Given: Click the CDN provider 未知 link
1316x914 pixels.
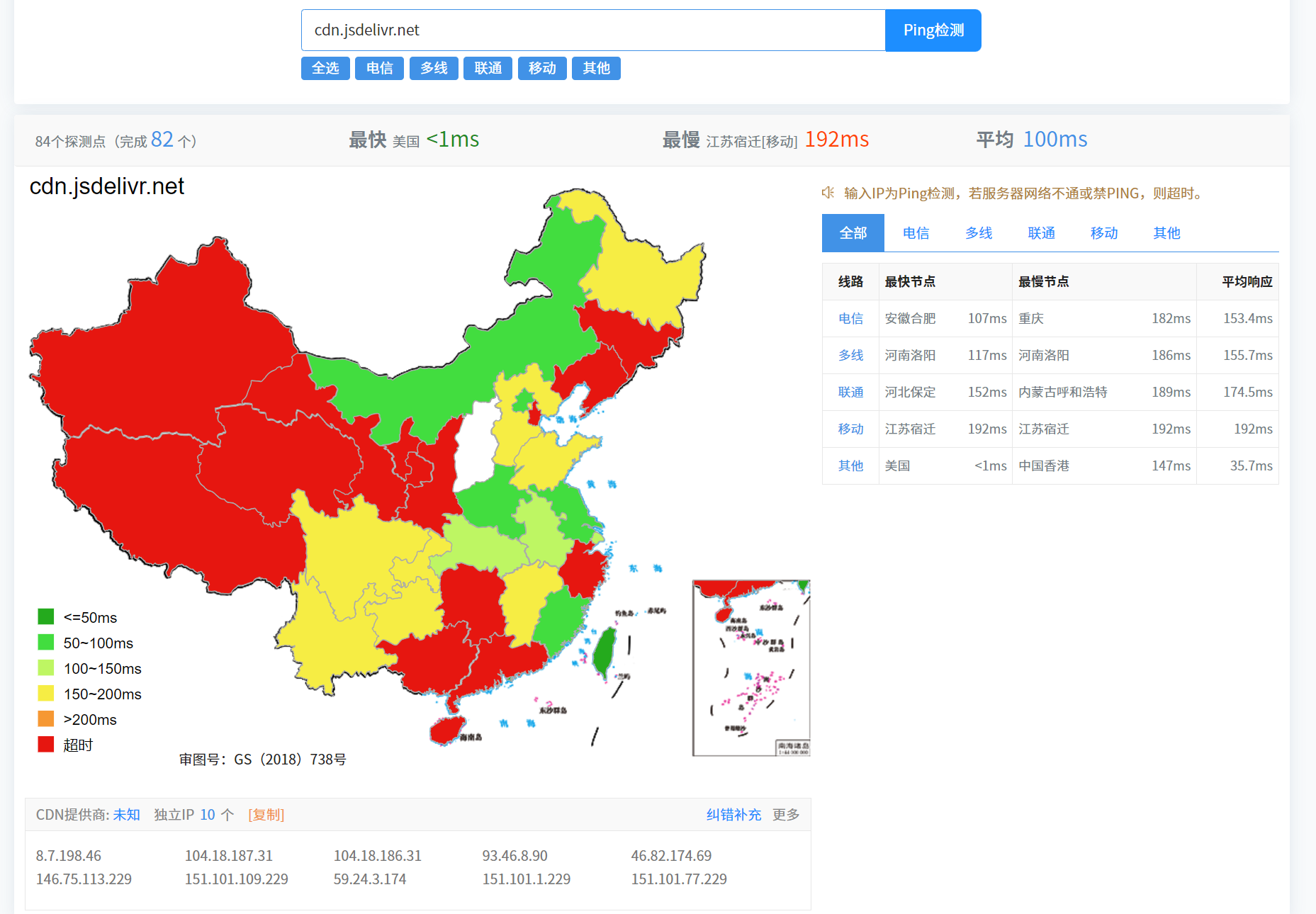Looking at the screenshot, I should [127, 815].
